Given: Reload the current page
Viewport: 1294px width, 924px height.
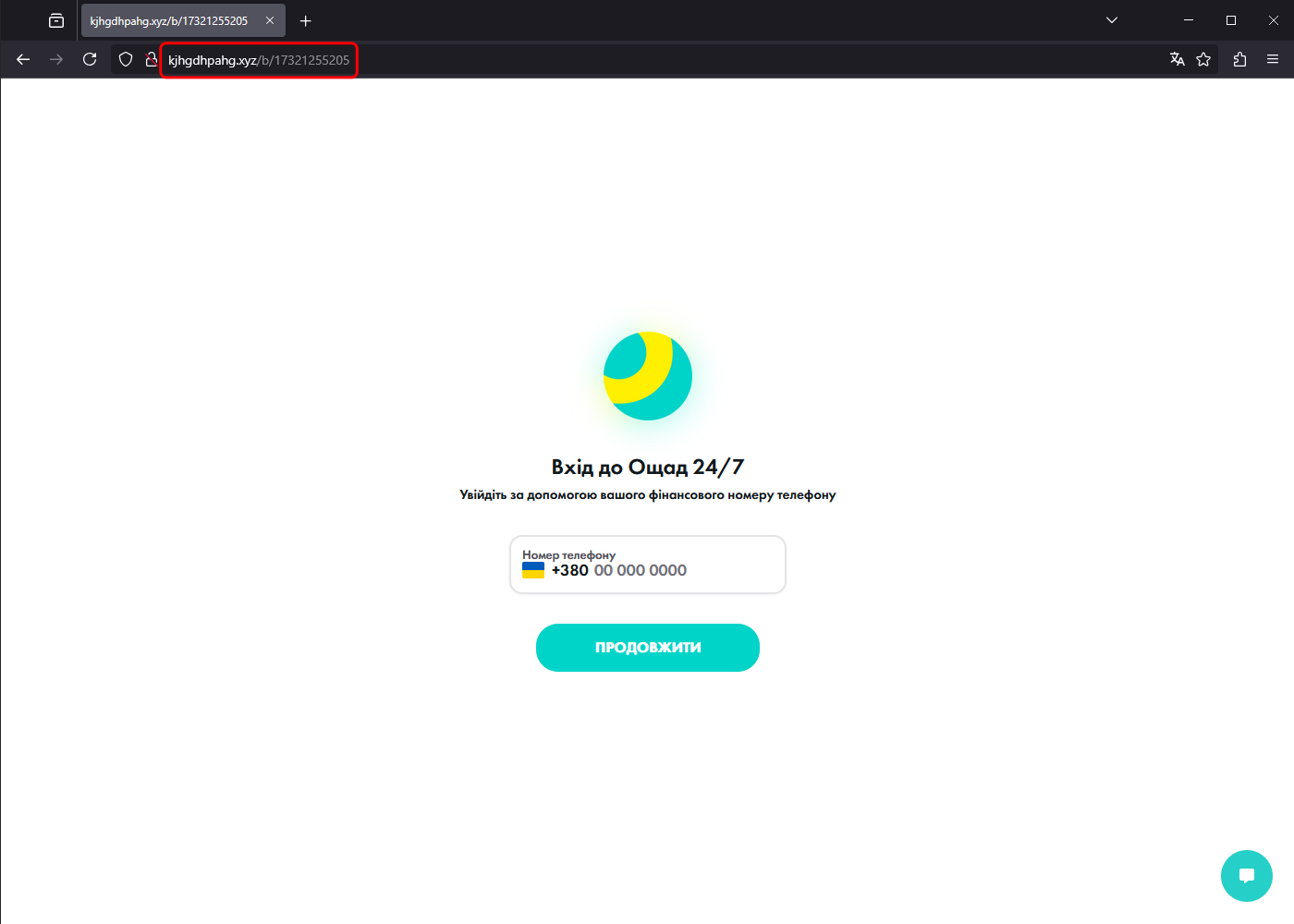Looking at the screenshot, I should 90,59.
